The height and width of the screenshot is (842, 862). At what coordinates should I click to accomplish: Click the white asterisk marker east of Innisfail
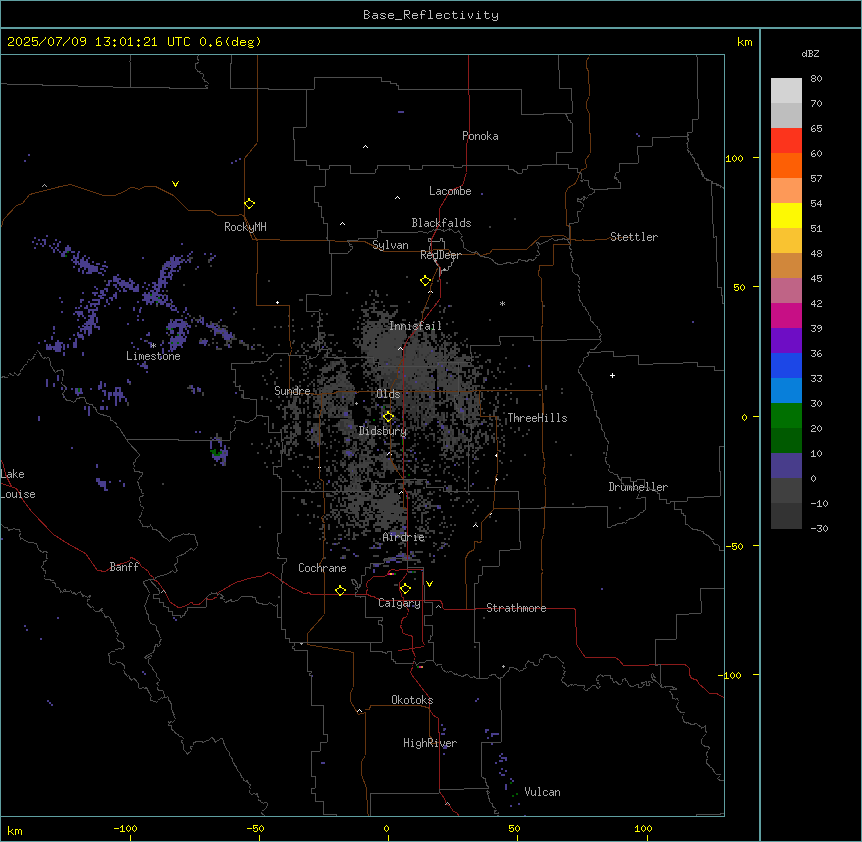coord(502,303)
